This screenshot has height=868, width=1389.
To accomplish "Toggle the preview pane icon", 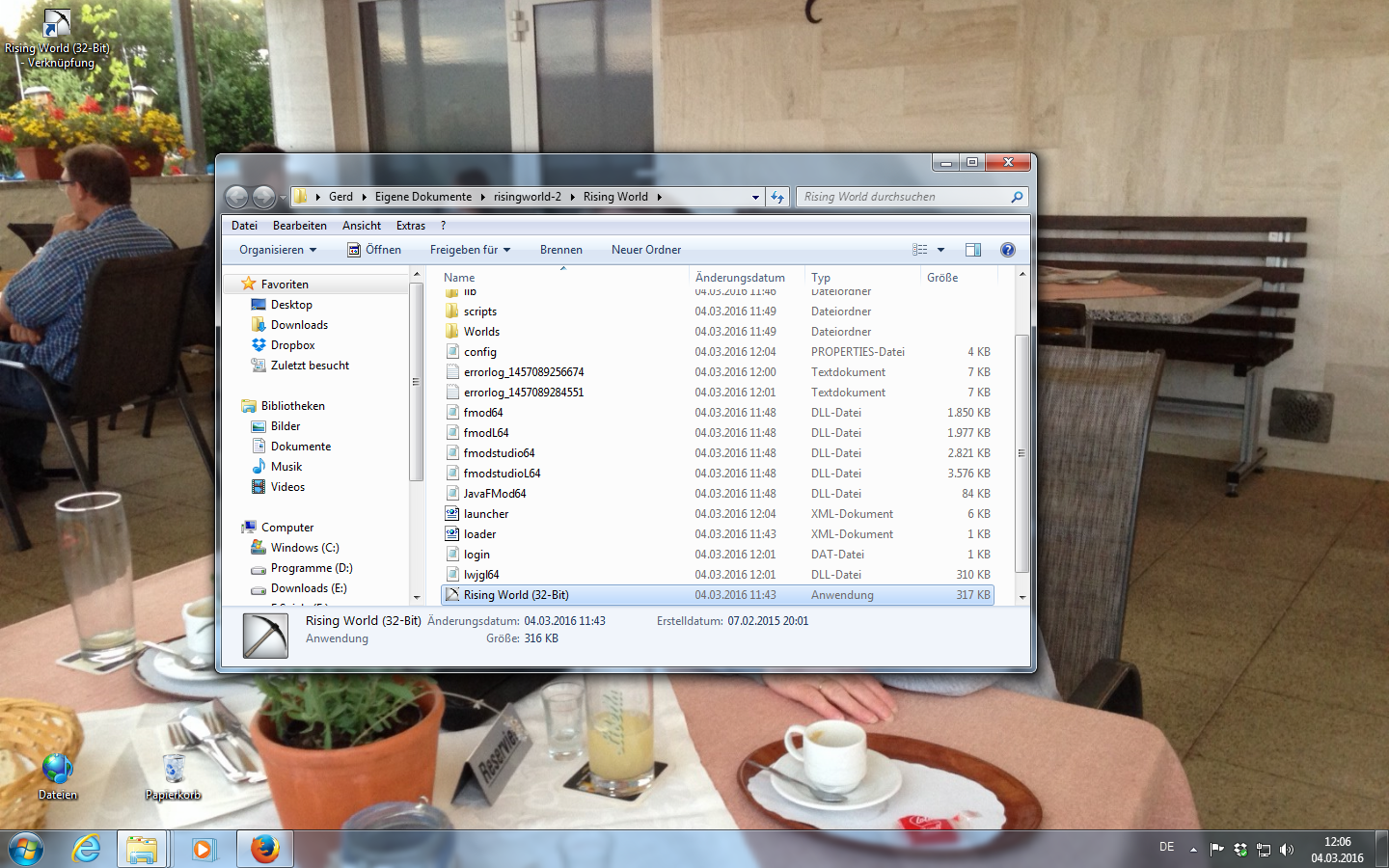I will pos(973,250).
